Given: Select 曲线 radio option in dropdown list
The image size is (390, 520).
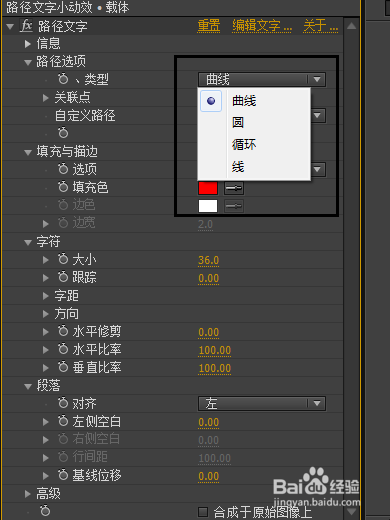Looking at the screenshot, I should (x=211, y=101).
